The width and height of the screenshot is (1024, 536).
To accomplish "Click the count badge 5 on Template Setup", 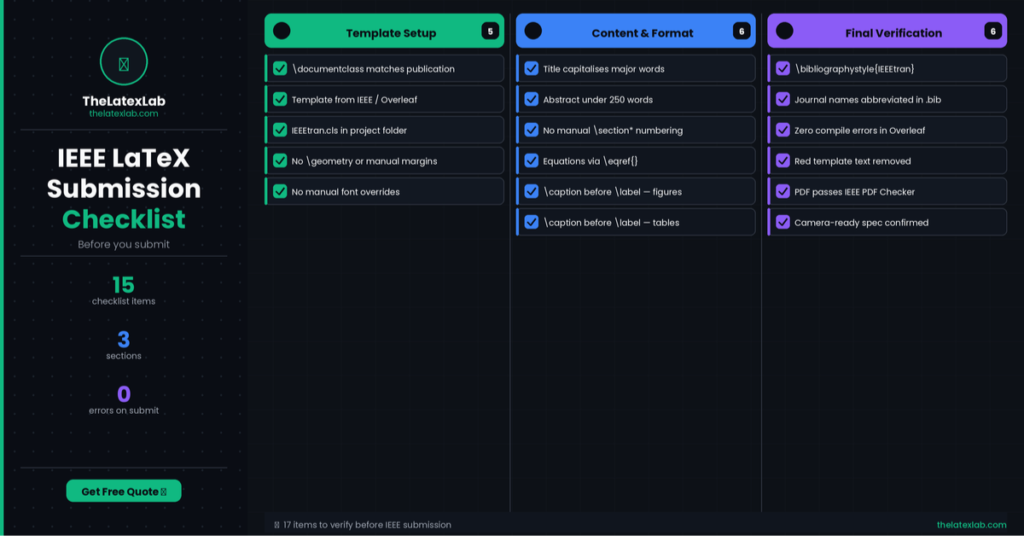I will (490, 31).
